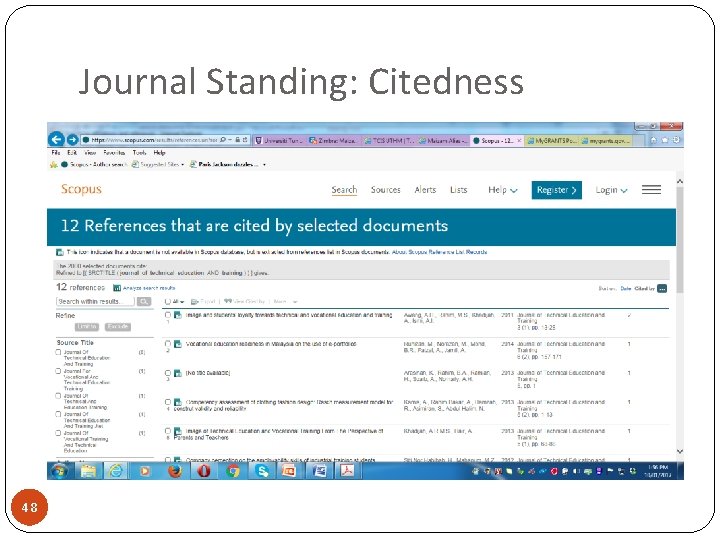Screen dimensions: 720x540
Task: Open Windows Media Player from taskbar
Action: pos(145,471)
